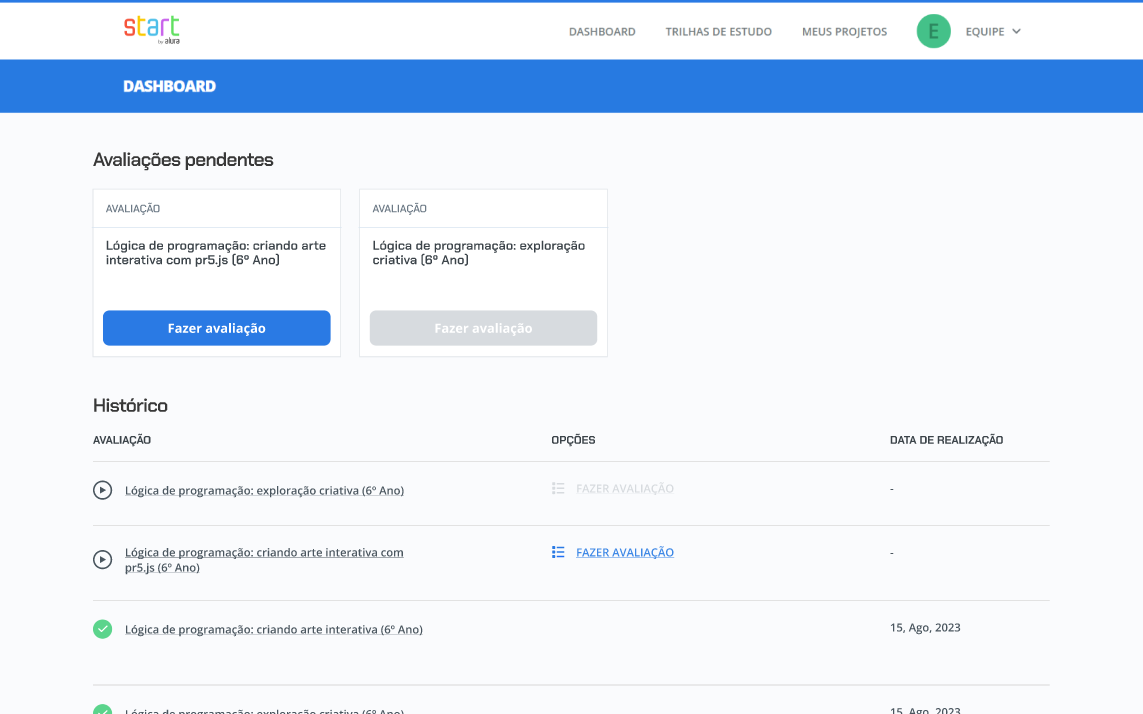Open completed criando arte interativa (6º Ano) link
This screenshot has width=1143, height=714.
click(x=273, y=629)
